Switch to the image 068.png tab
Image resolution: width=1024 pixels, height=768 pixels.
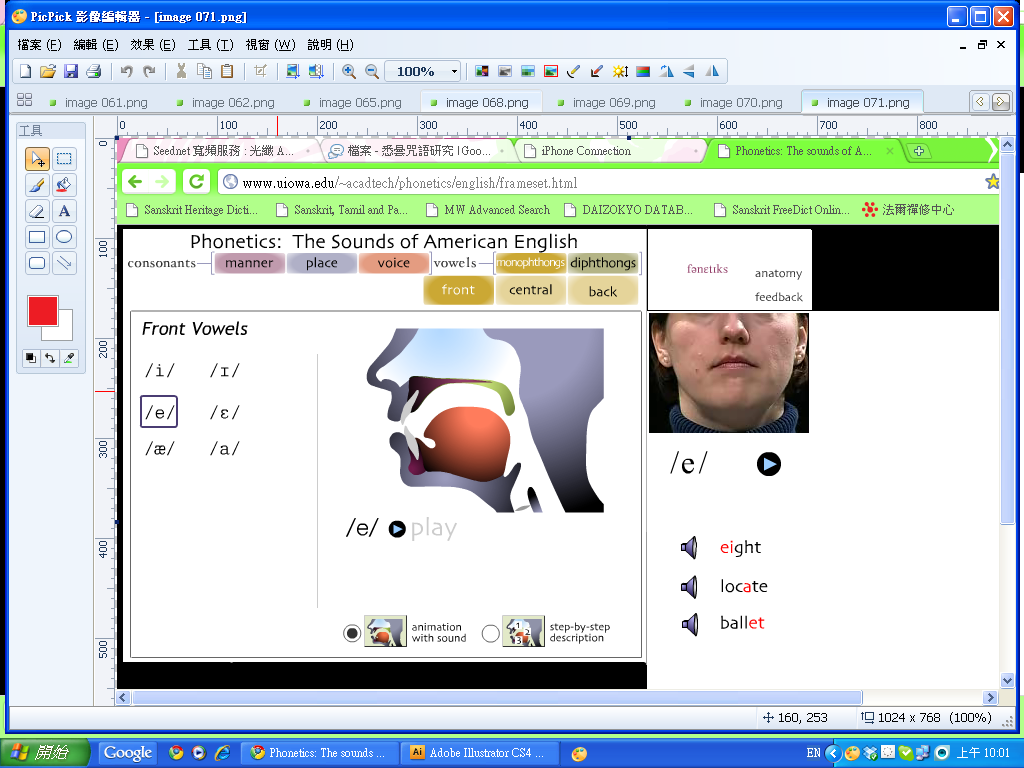pyautogui.click(x=486, y=102)
